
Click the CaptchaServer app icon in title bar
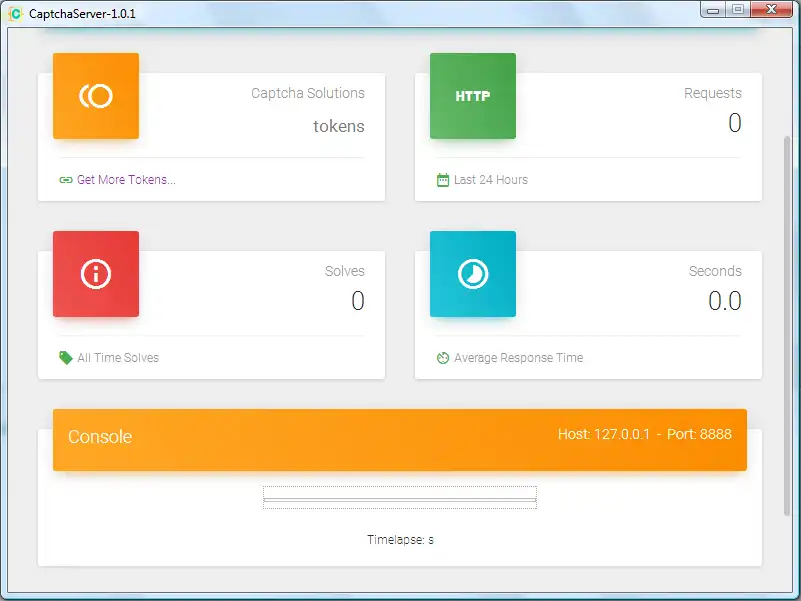[16, 14]
